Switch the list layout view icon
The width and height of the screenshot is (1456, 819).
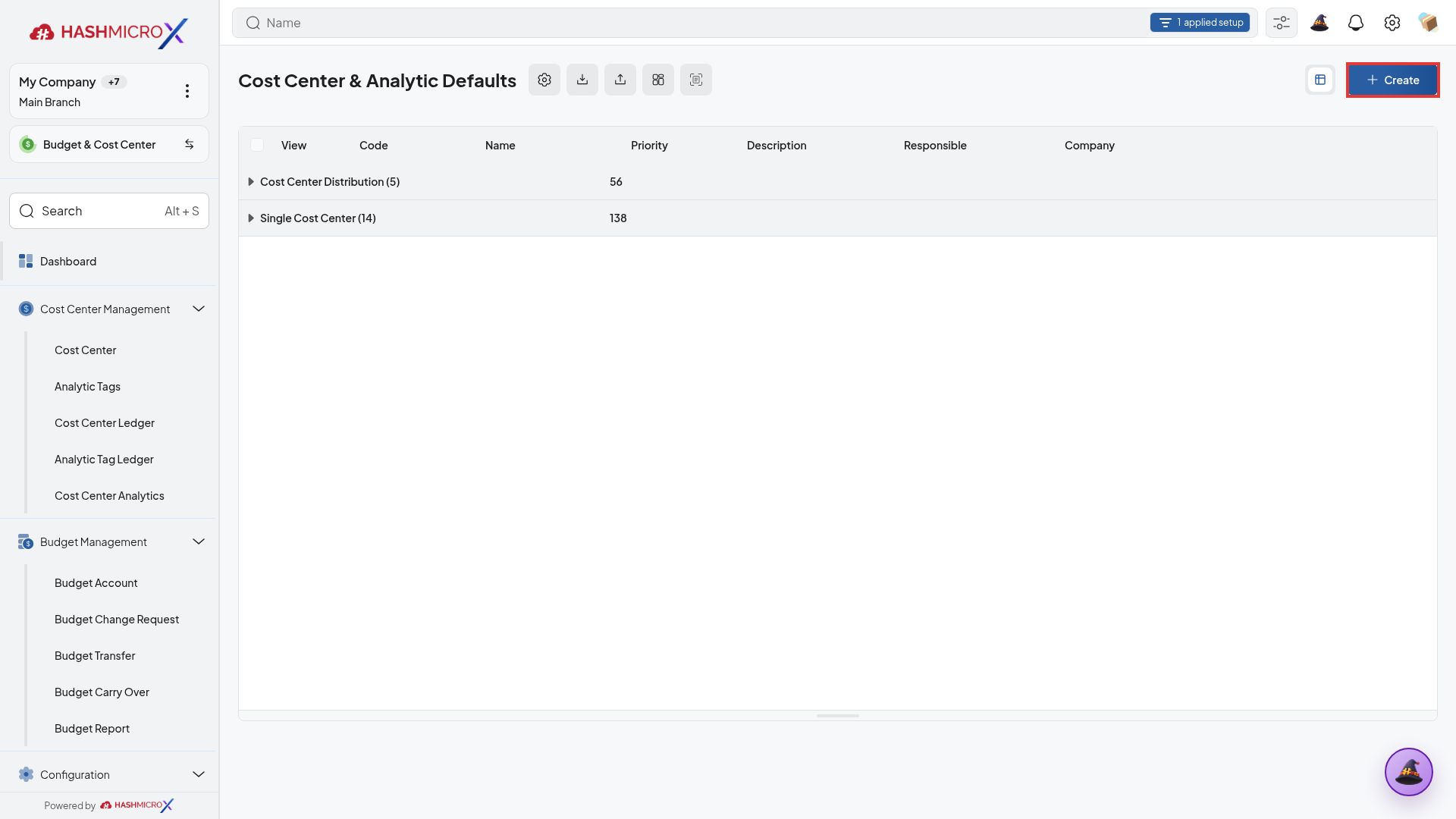coord(1320,80)
